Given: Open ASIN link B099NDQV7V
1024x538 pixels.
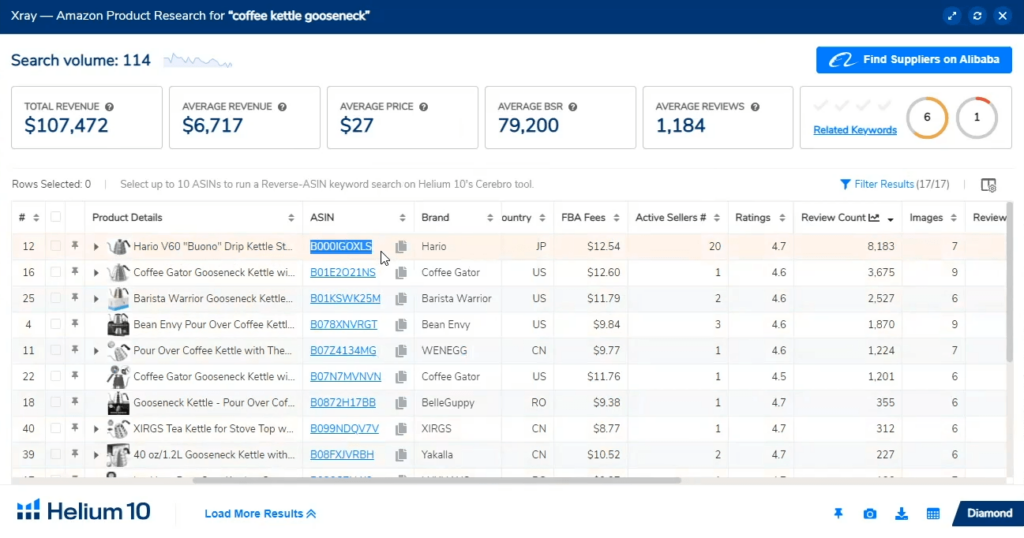Looking at the screenshot, I should (344, 429).
